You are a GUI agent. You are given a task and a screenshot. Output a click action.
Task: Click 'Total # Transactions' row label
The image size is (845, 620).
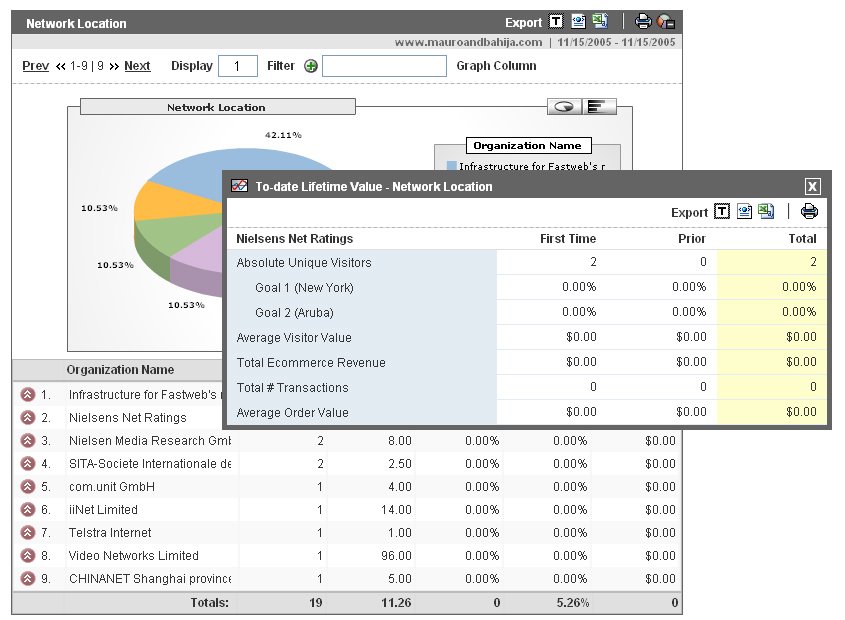[x=292, y=388]
